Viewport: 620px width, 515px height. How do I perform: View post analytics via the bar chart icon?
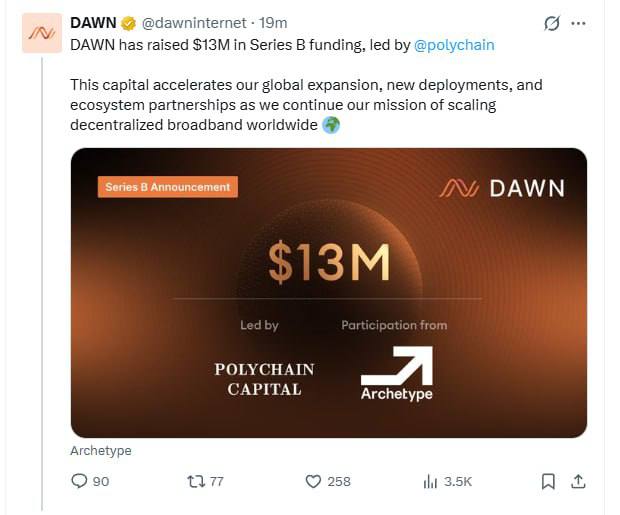430,481
